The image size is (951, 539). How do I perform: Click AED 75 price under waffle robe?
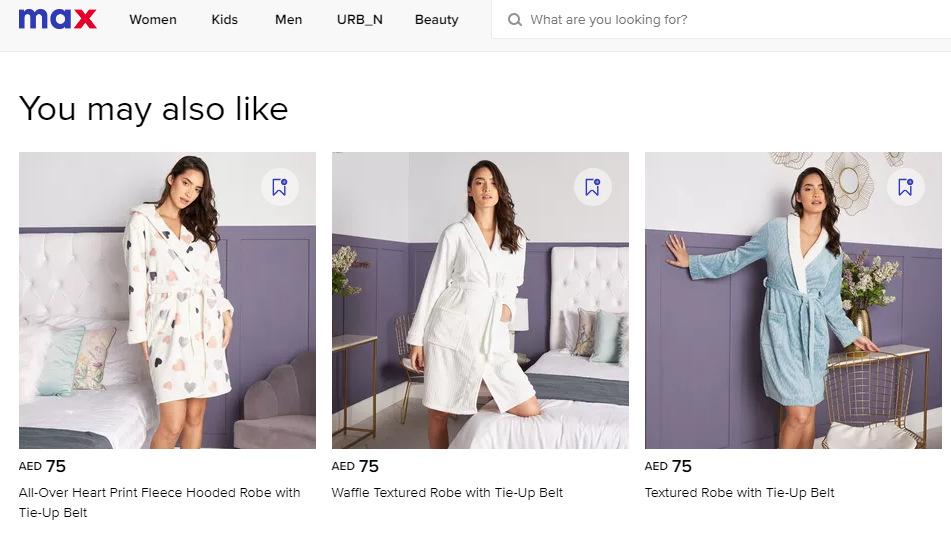355,466
